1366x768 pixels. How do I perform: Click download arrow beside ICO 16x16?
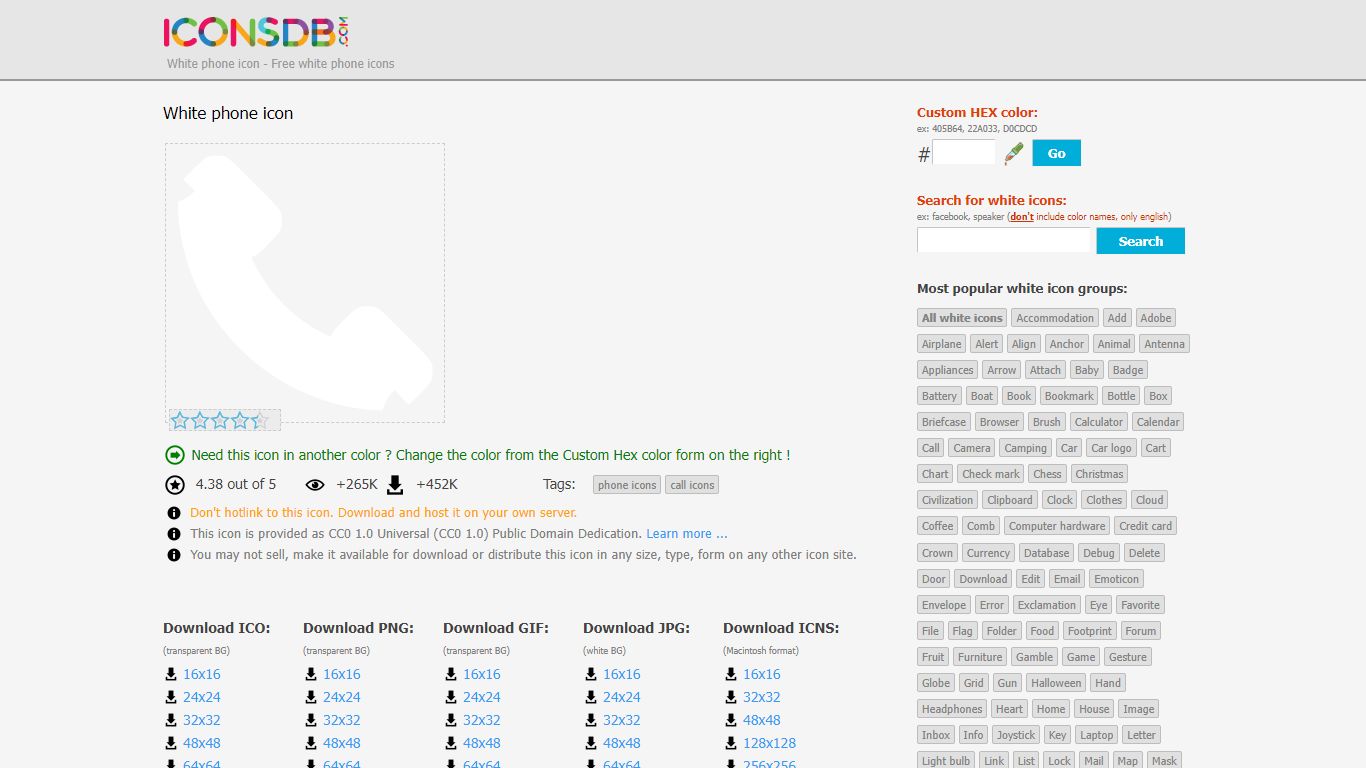coord(171,675)
